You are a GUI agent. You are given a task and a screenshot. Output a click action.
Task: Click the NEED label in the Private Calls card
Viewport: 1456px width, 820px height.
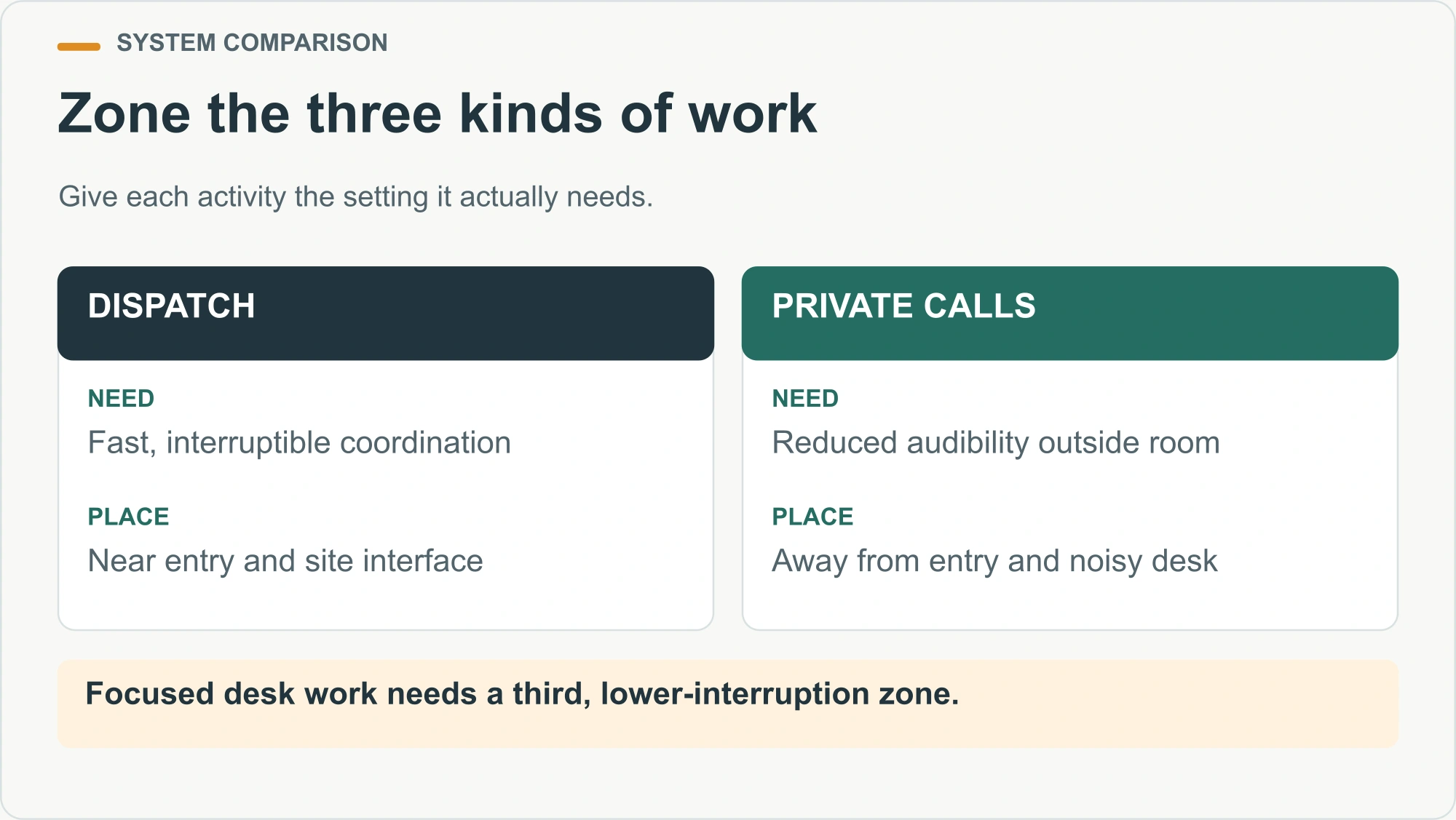(x=805, y=399)
